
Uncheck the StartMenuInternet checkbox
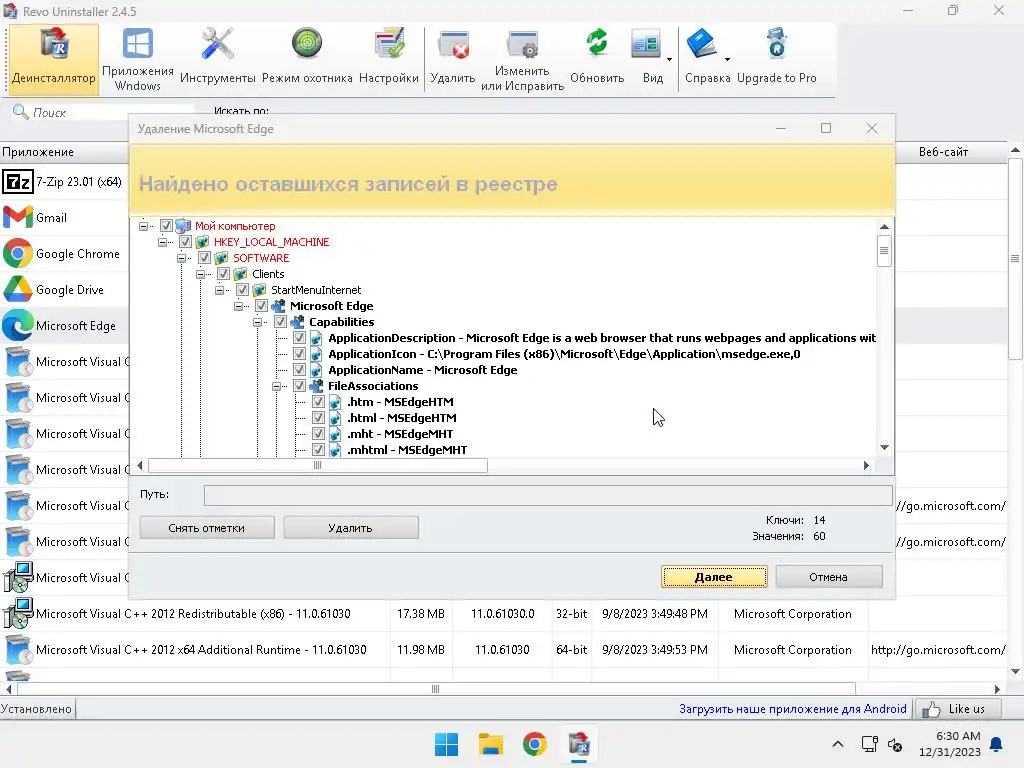point(242,290)
